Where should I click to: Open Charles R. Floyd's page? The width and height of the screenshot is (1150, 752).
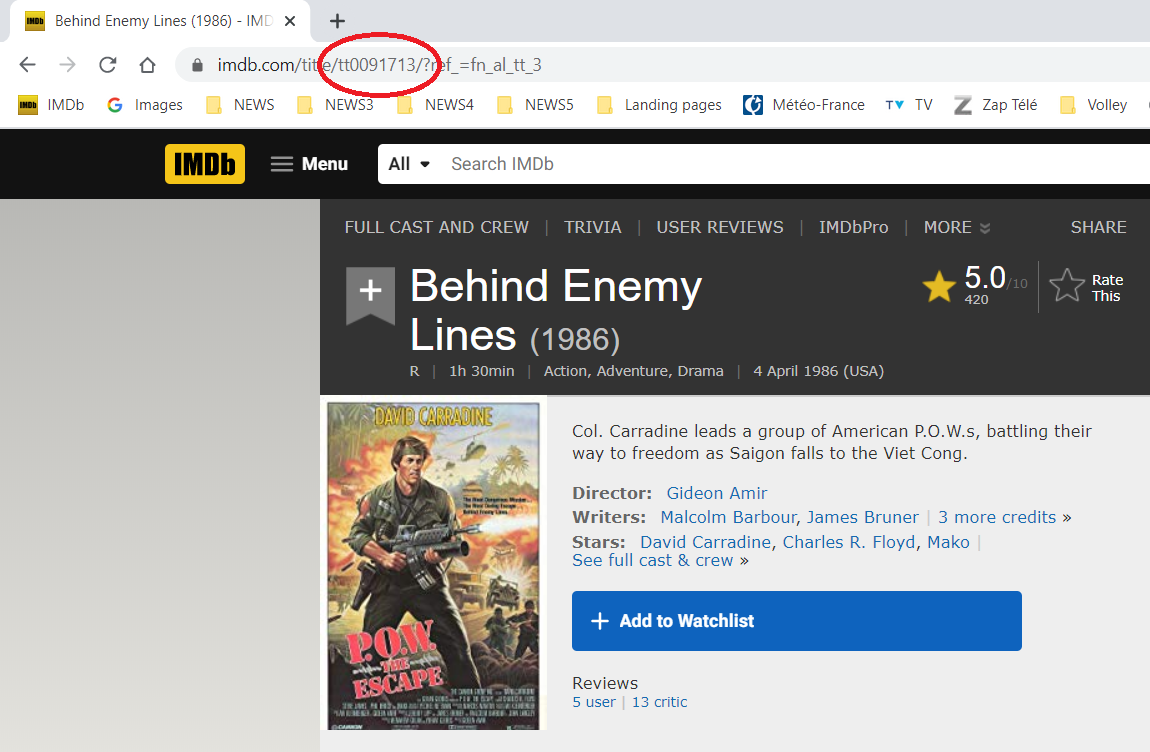click(849, 542)
